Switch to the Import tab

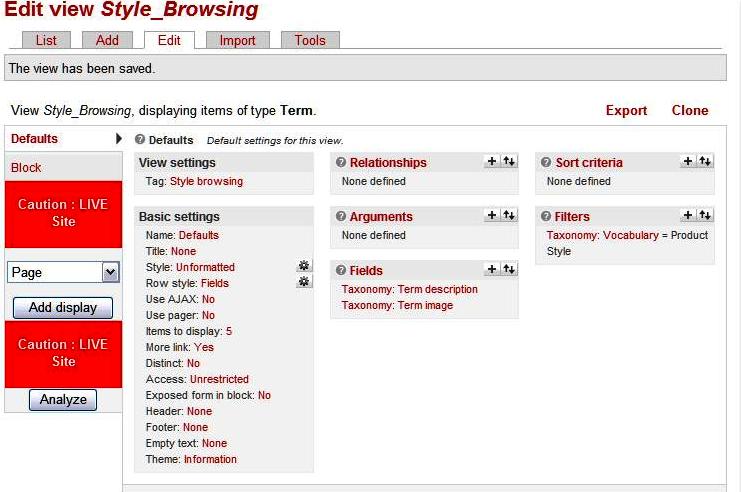point(237,40)
